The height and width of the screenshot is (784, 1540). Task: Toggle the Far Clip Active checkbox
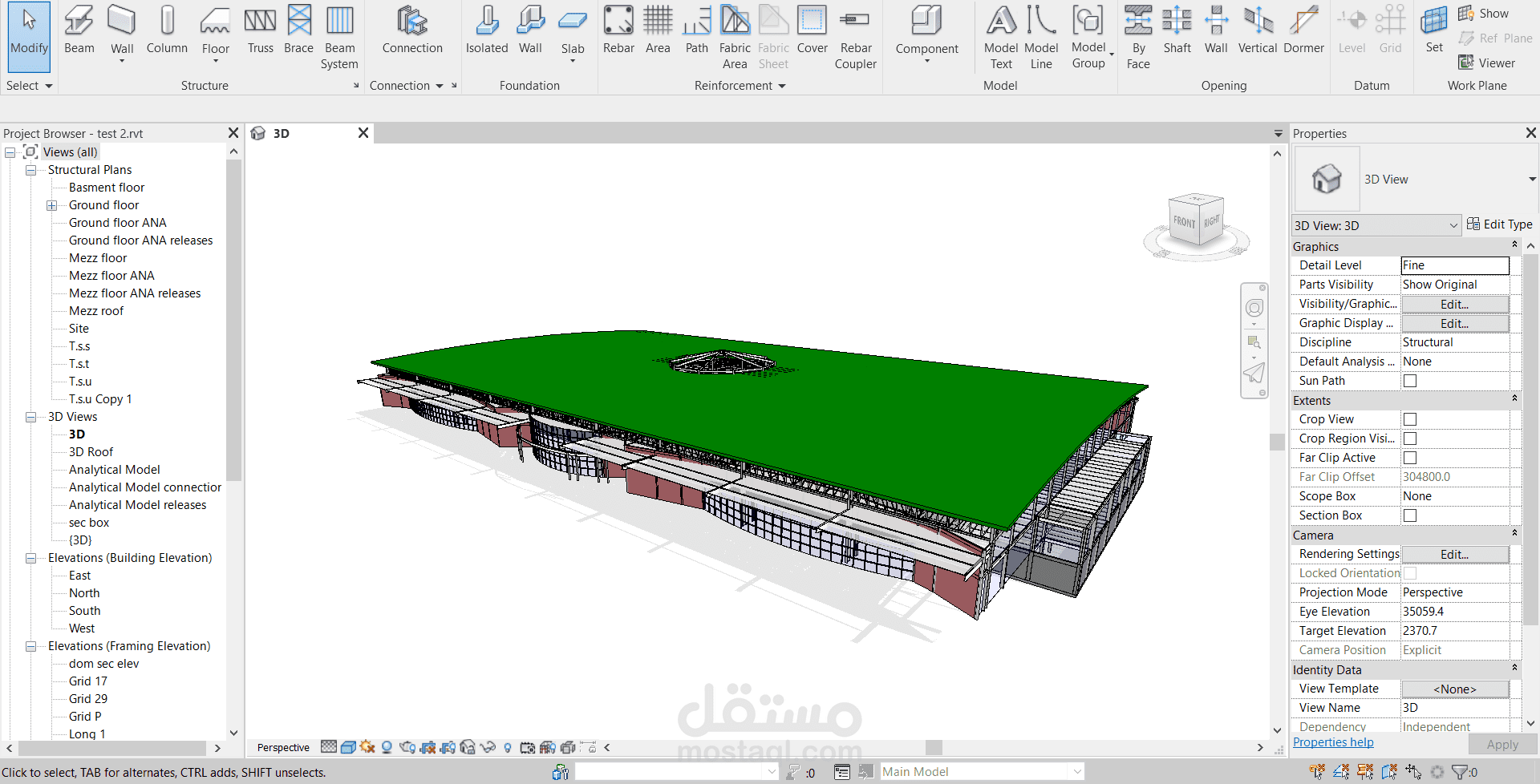point(1410,458)
